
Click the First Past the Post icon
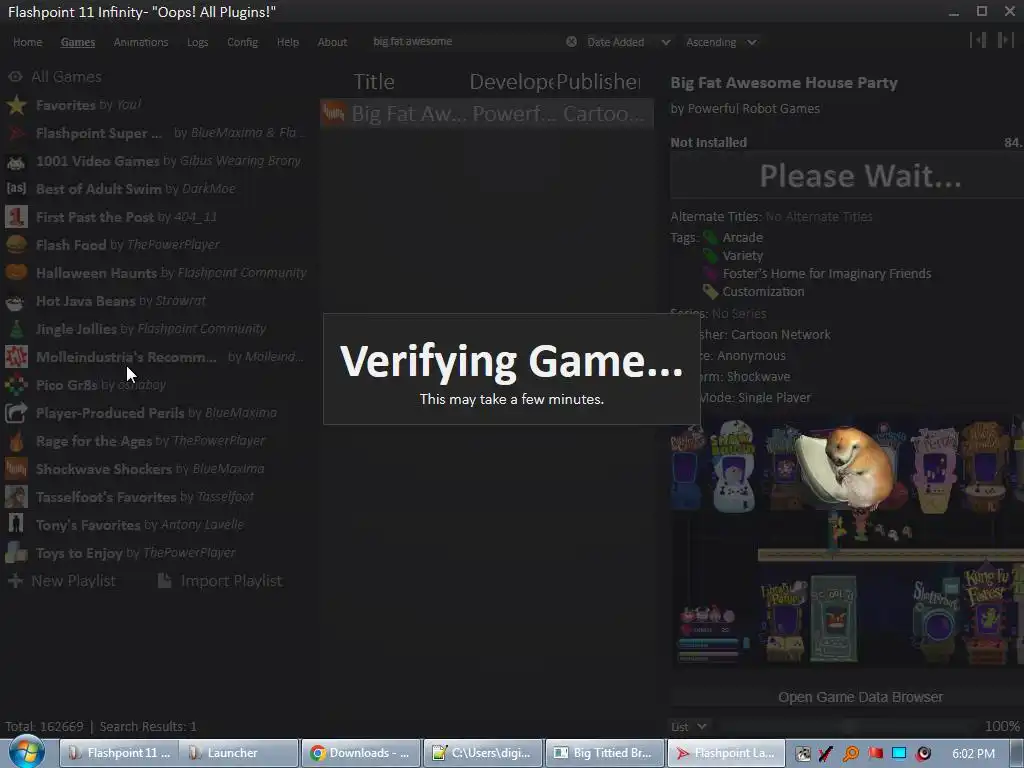pyautogui.click(x=16, y=217)
